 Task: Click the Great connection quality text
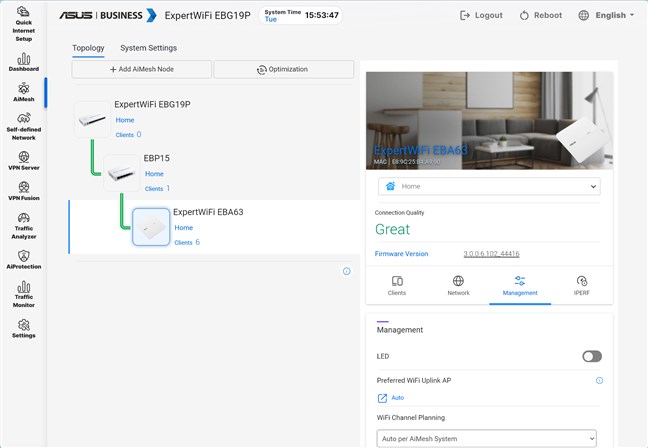click(392, 229)
